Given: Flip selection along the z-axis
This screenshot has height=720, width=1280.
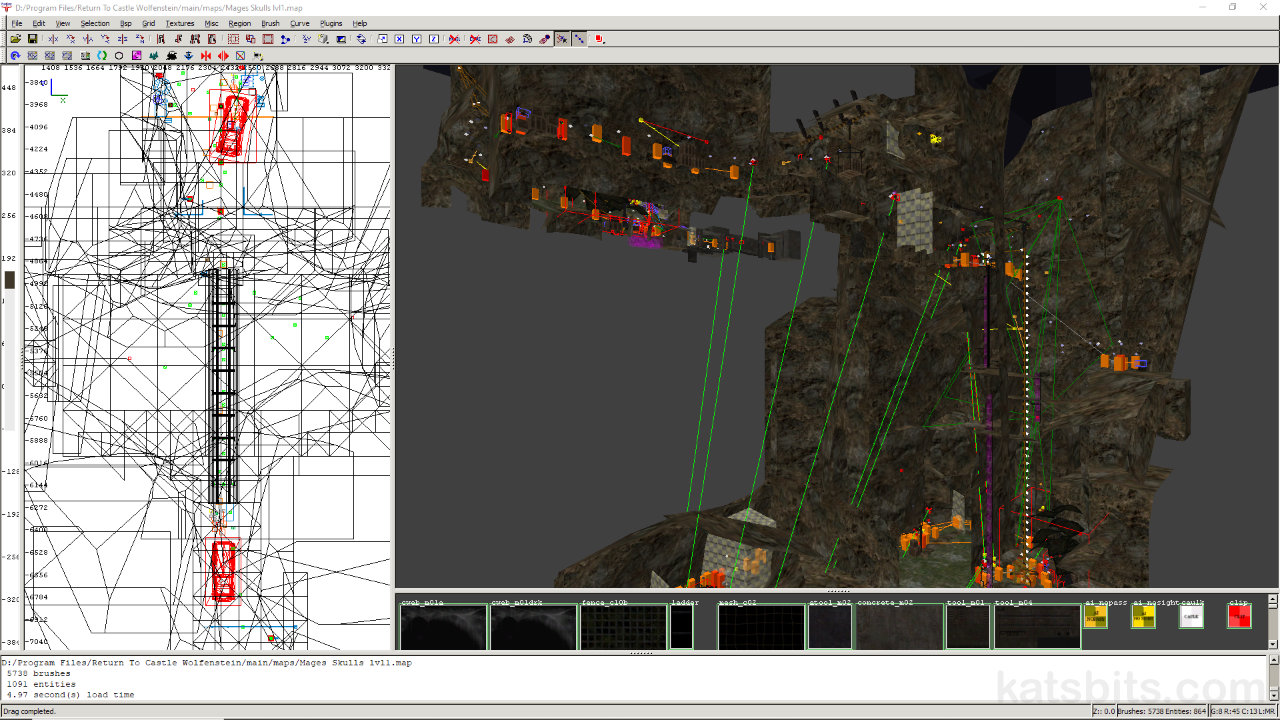Looking at the screenshot, I should (x=122, y=39).
